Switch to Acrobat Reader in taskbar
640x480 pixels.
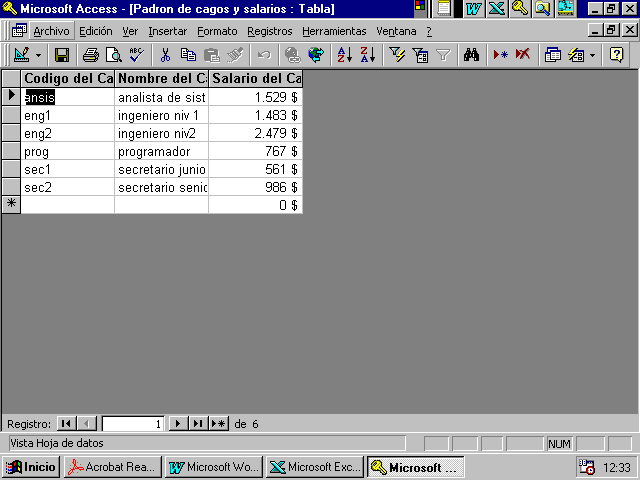point(113,467)
